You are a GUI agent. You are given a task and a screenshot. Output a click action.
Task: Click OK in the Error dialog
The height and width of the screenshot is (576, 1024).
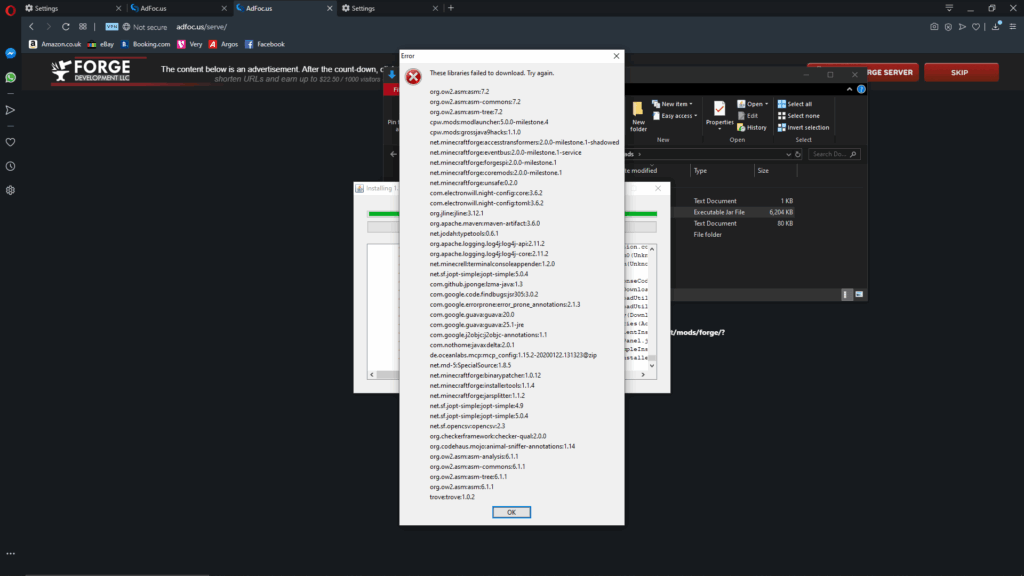point(511,512)
